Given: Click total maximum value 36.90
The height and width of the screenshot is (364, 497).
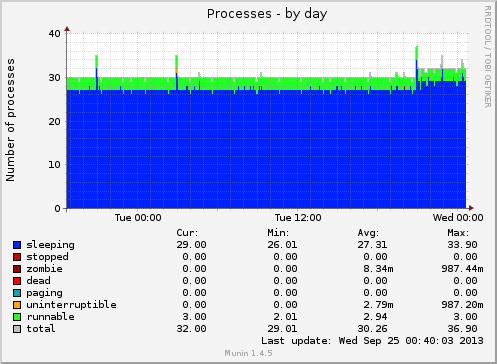Looking at the screenshot, I should [x=462, y=329].
